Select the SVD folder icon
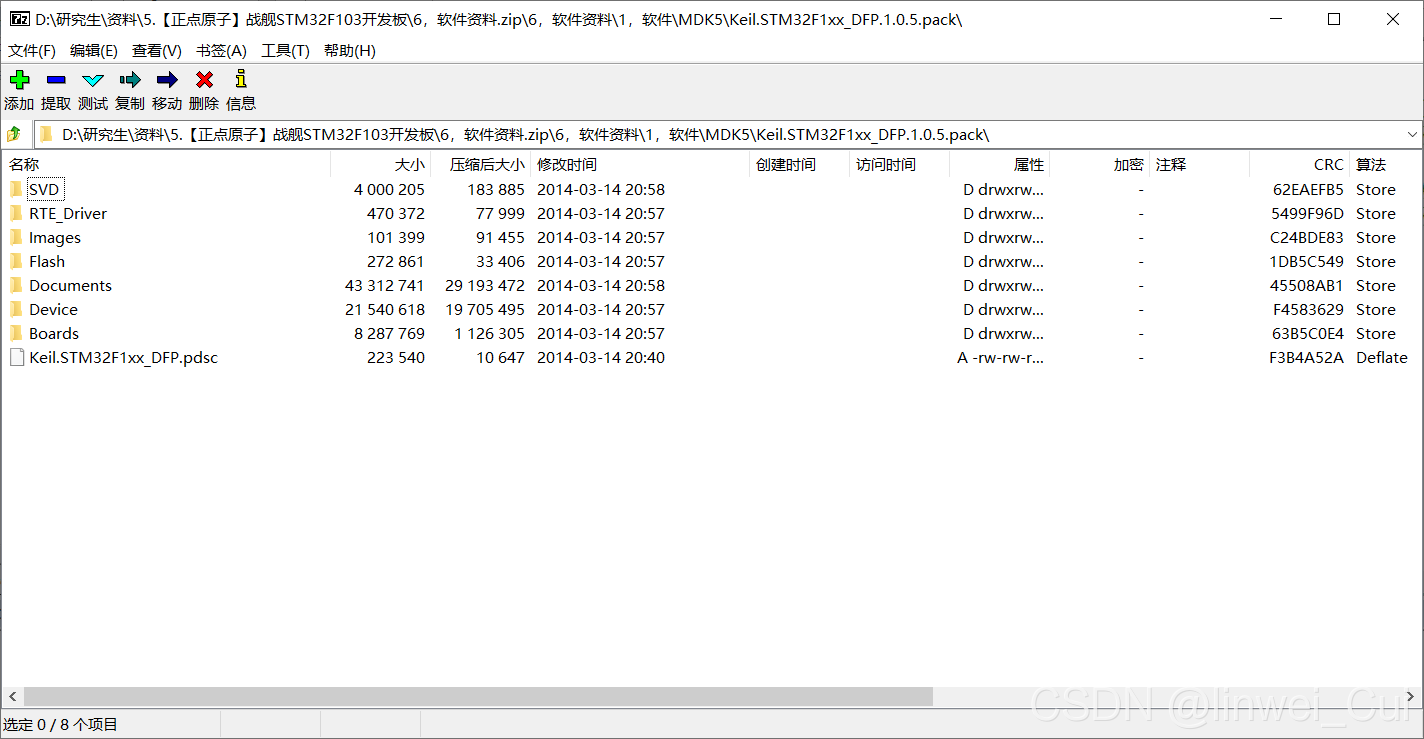Viewport: 1424px width, 739px height. point(16,189)
